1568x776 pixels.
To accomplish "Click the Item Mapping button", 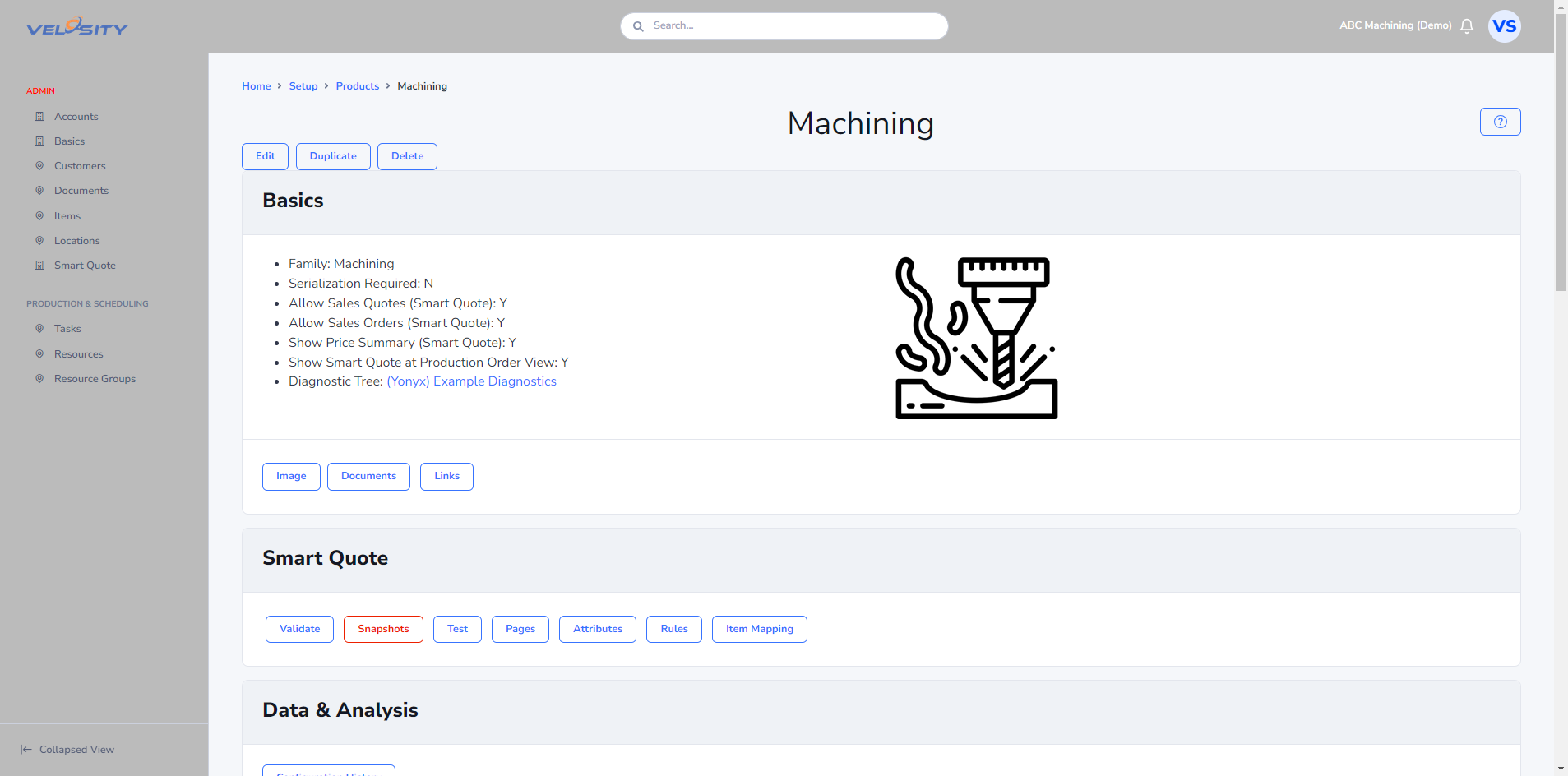I will coord(760,629).
